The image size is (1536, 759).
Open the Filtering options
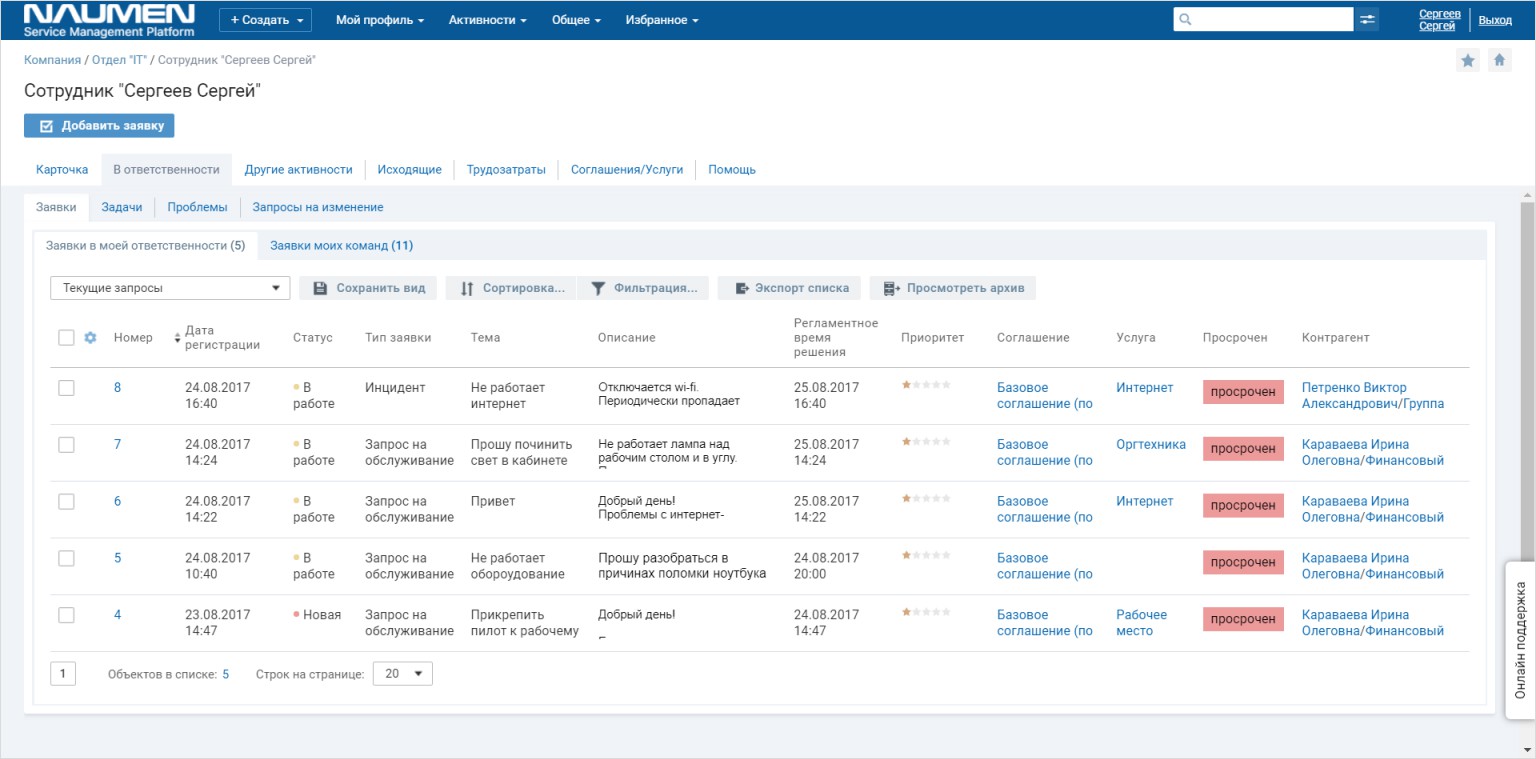point(644,288)
